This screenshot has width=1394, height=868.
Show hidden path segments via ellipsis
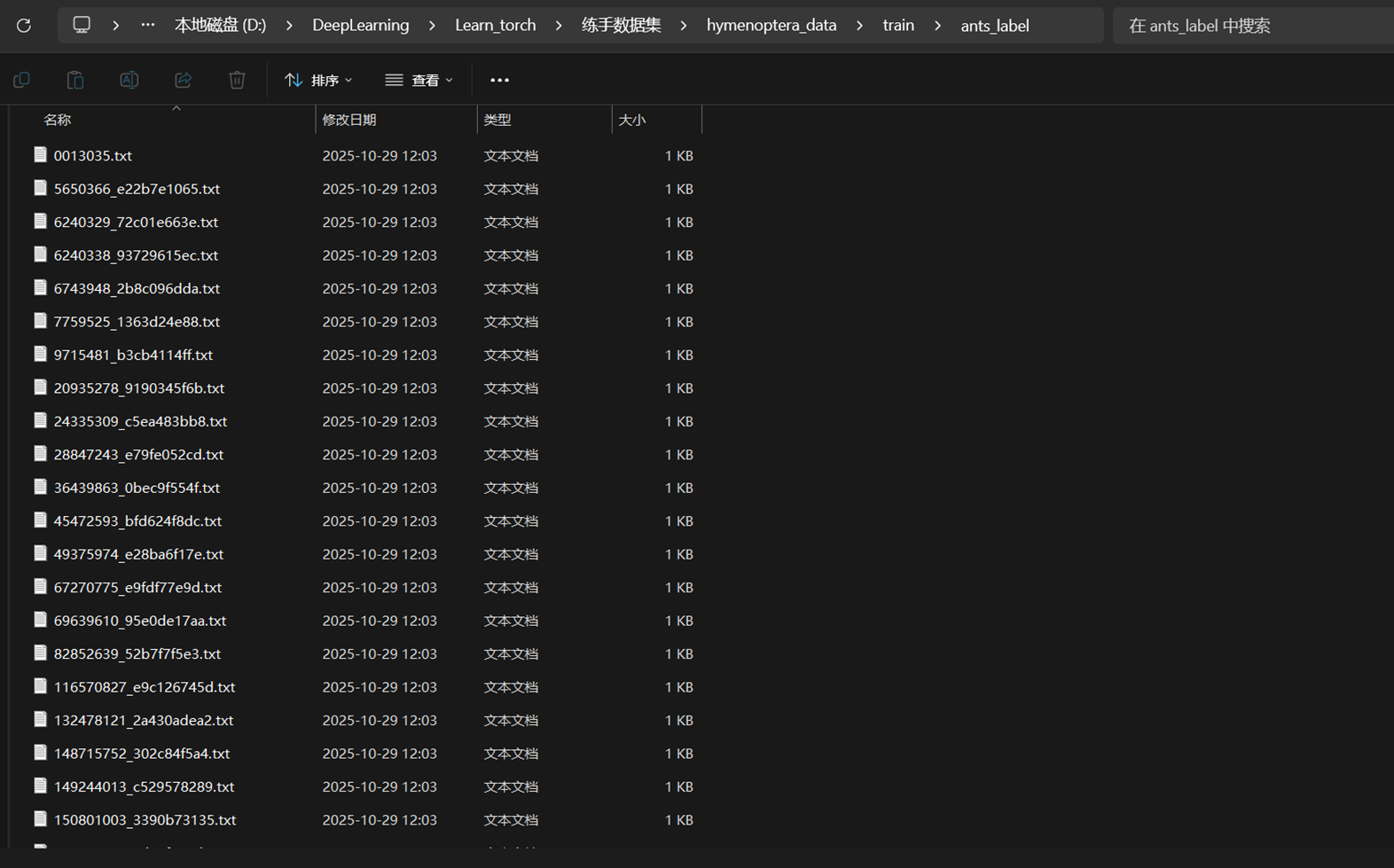coord(148,25)
